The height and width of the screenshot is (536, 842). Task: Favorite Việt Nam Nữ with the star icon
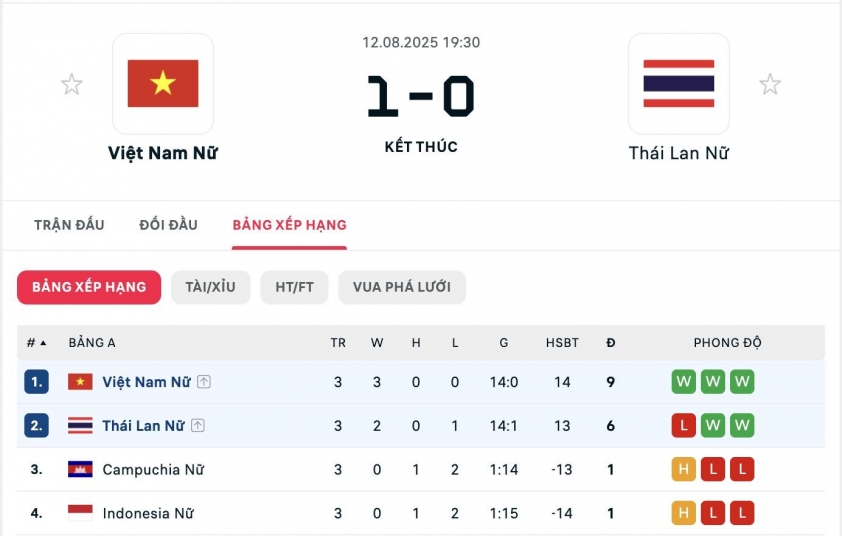[x=72, y=84]
